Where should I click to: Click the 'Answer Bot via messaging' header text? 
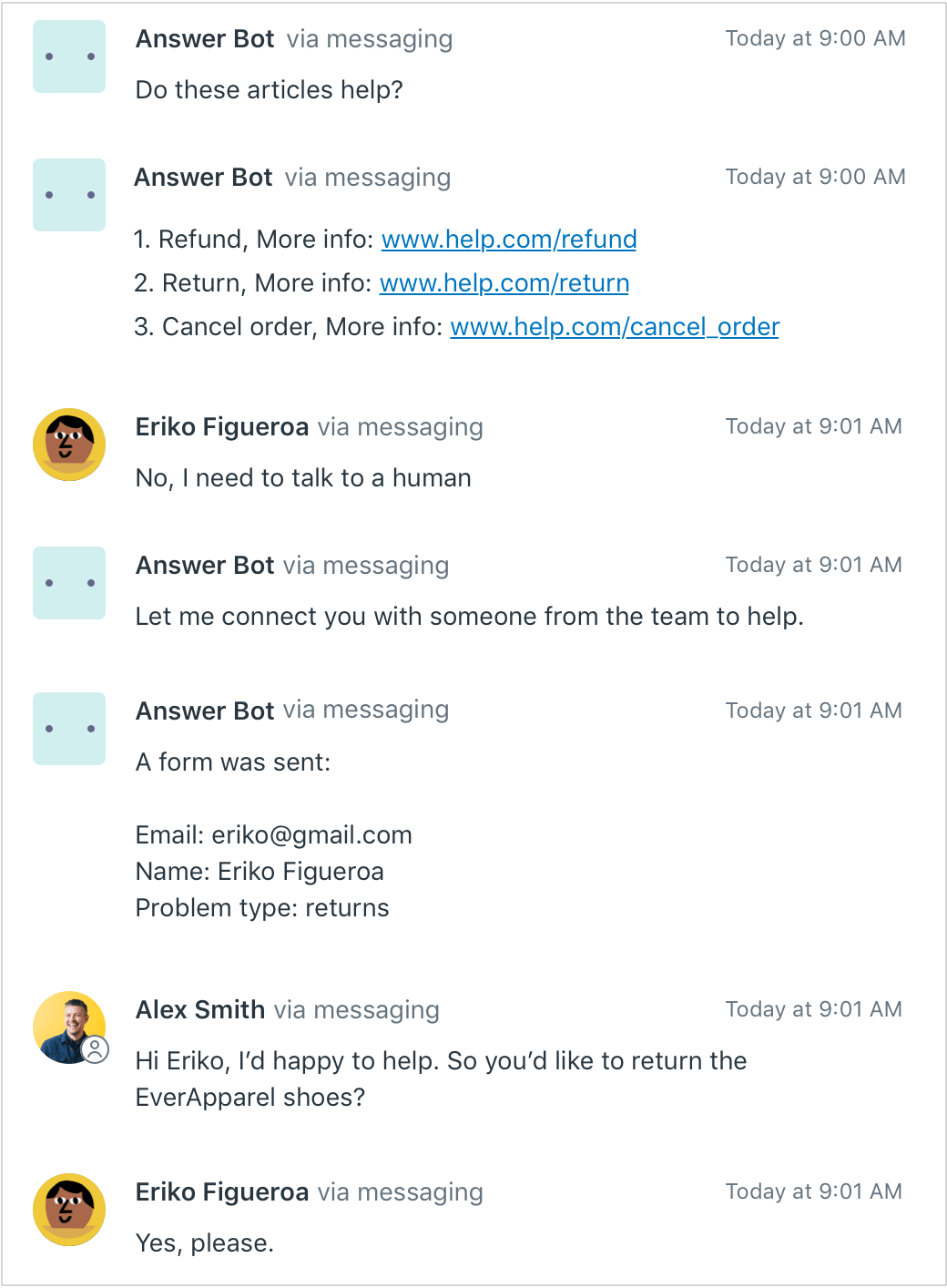pos(293,38)
